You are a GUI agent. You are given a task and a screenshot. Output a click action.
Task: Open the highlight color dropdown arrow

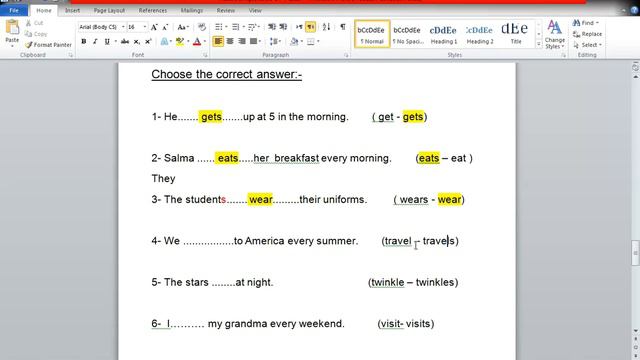tap(188, 41)
